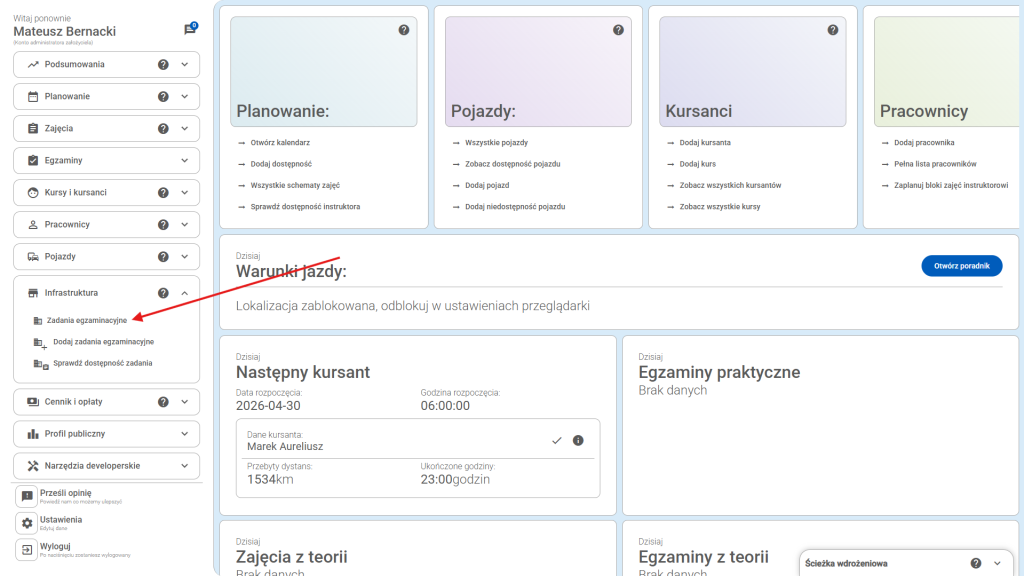Click help icon in Ścieżka wdrożeniowa panel
Viewport: 1024px width, 576px height.
click(x=976, y=563)
